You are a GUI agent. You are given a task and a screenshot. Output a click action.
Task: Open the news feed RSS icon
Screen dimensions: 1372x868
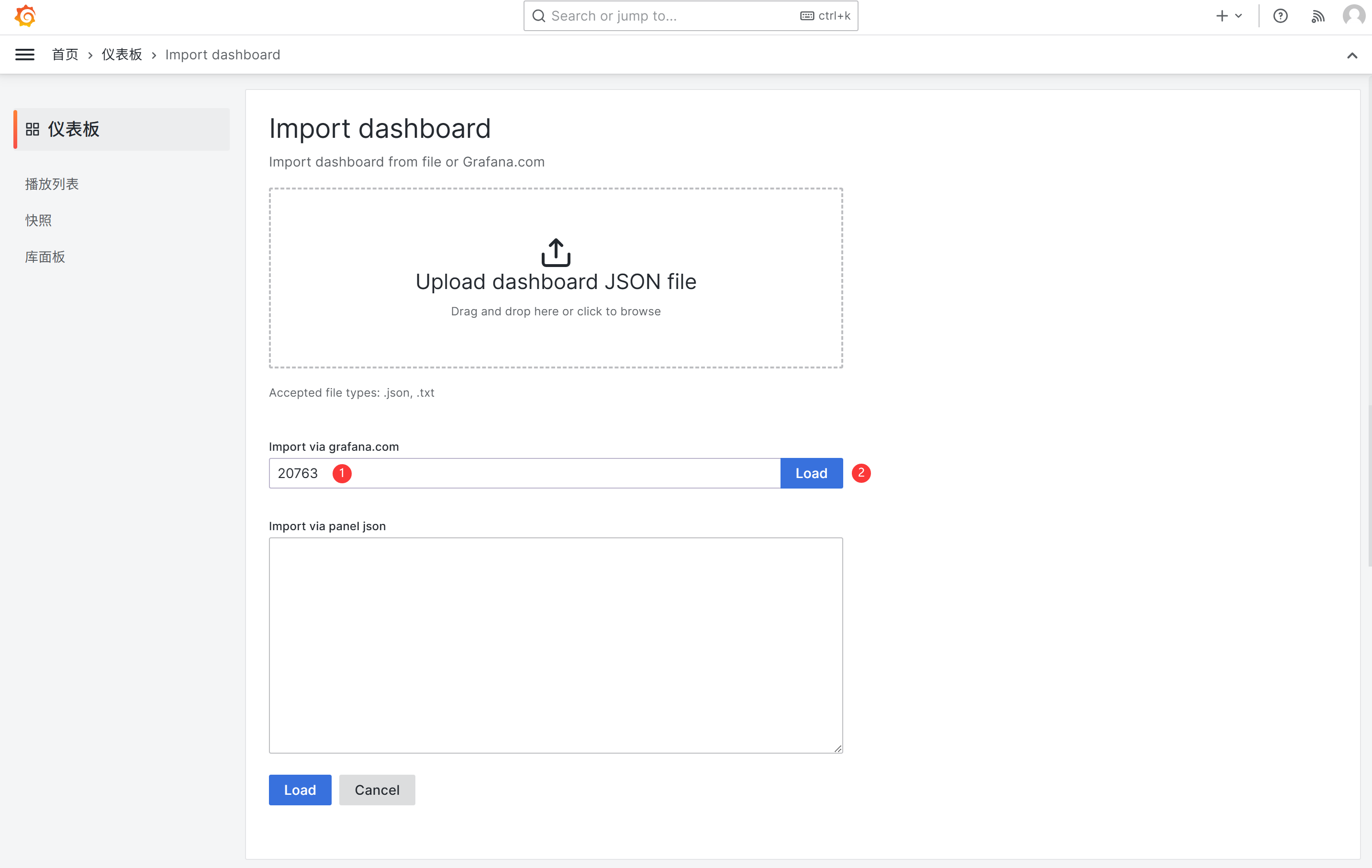tap(1317, 16)
